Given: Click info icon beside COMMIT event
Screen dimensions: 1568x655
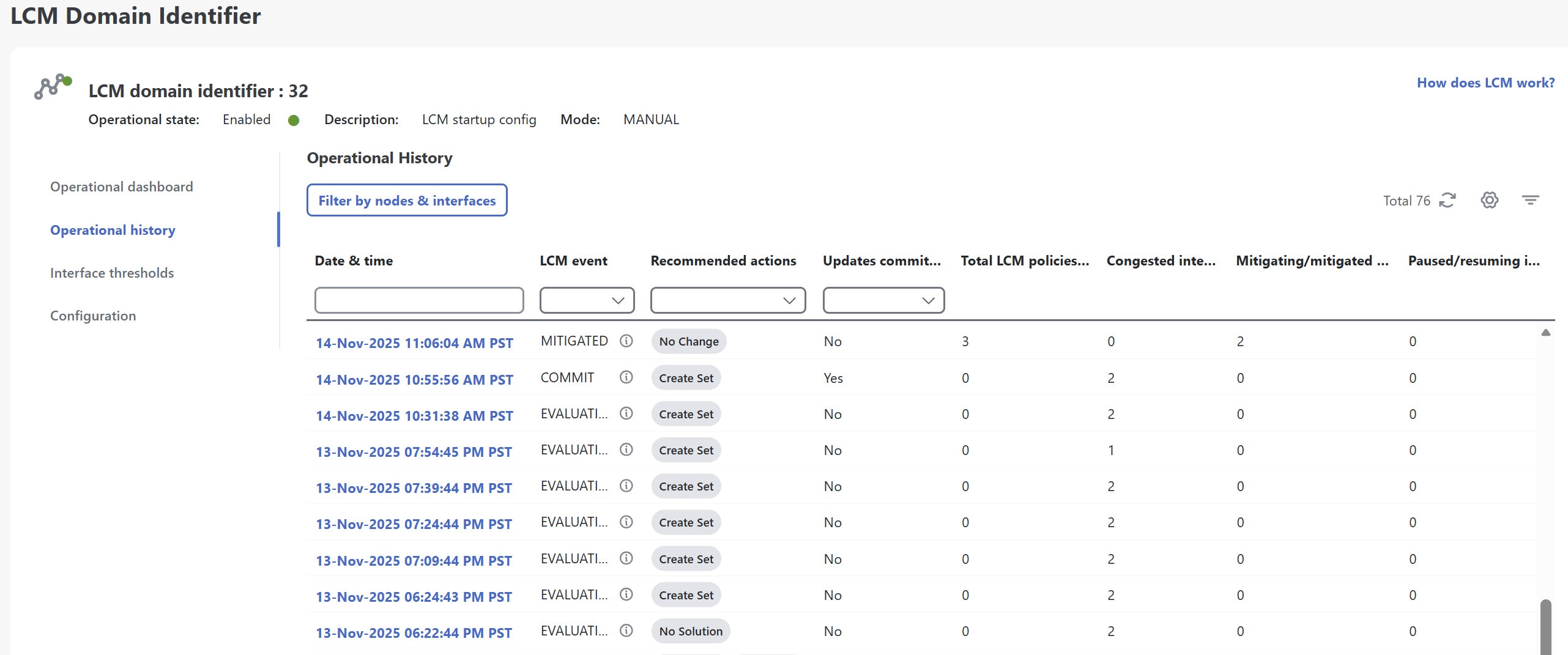Looking at the screenshot, I should click(626, 377).
